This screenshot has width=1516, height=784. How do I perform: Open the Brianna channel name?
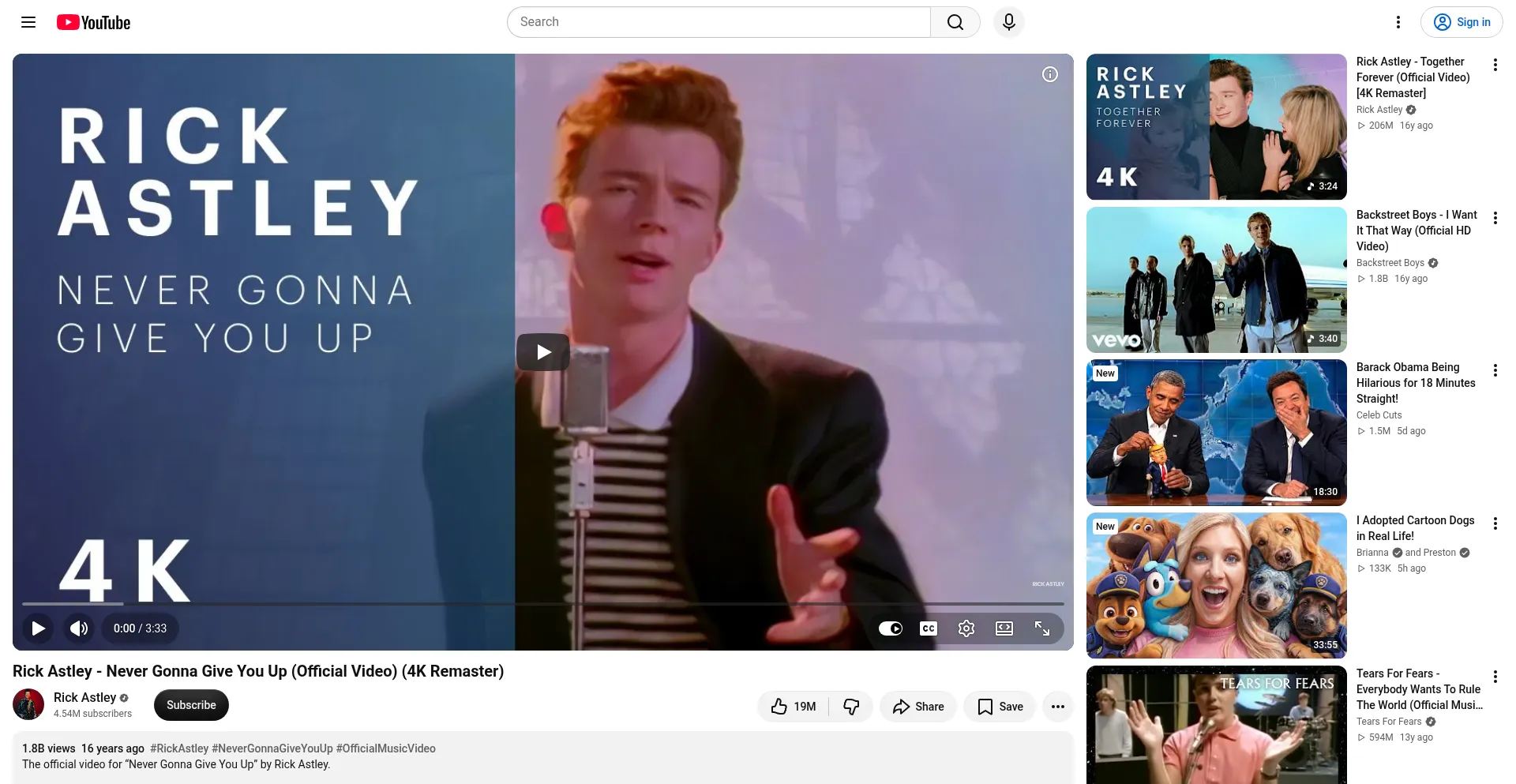pos(1372,553)
